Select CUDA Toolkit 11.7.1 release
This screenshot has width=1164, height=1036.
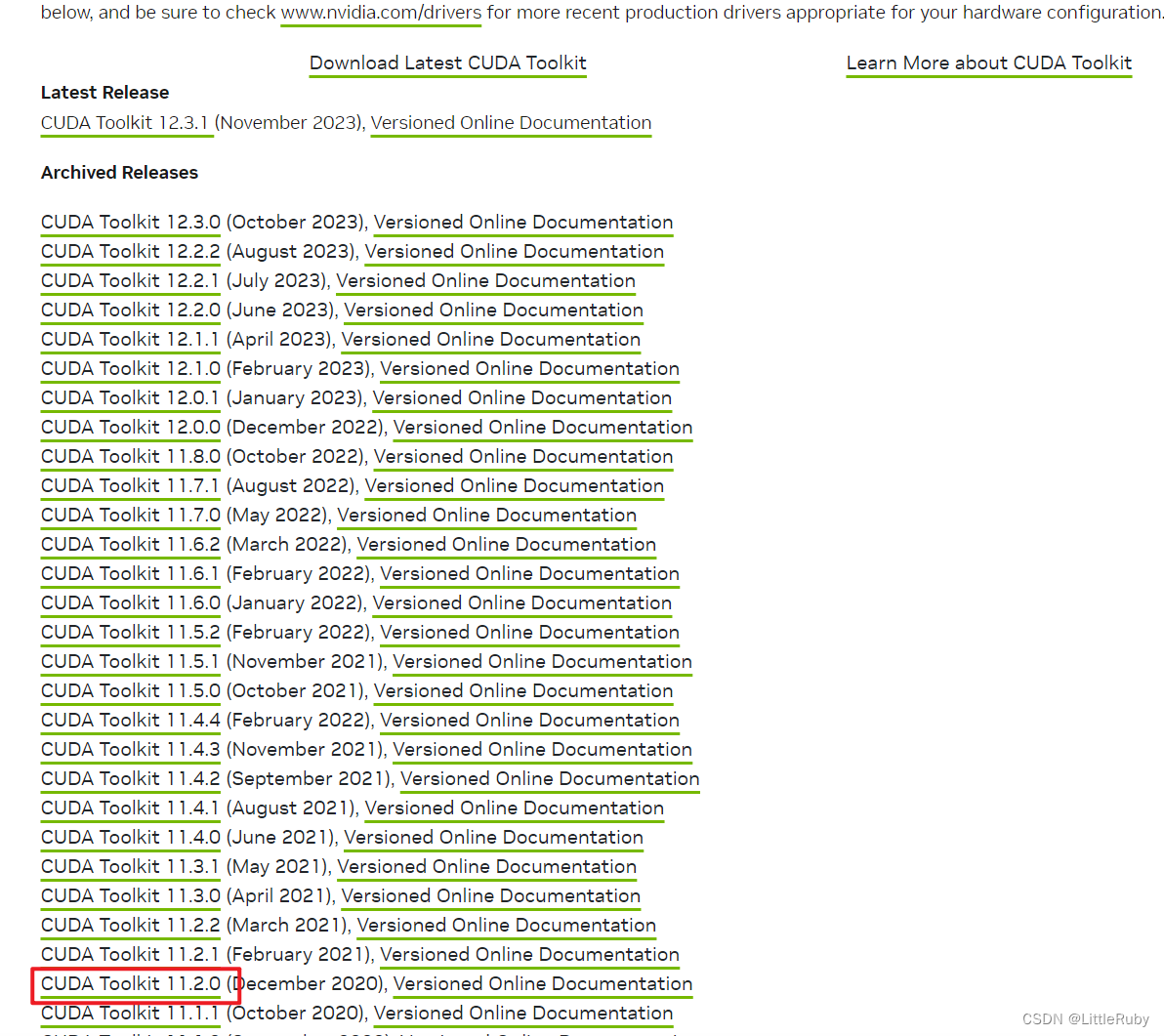130,486
